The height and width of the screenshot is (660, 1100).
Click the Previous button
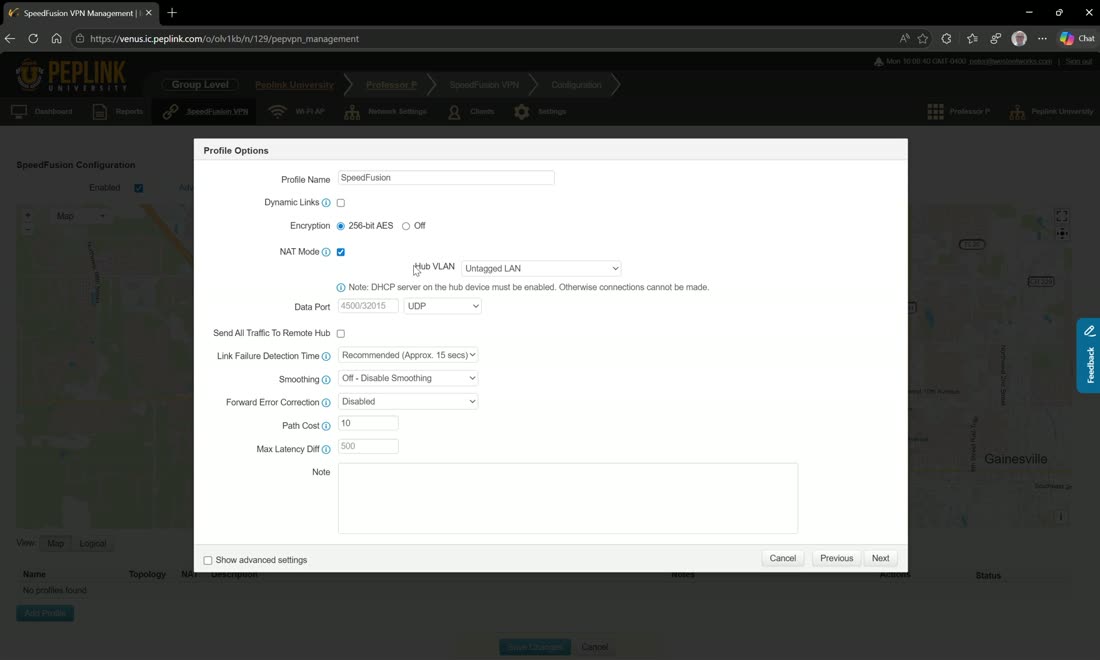point(836,558)
